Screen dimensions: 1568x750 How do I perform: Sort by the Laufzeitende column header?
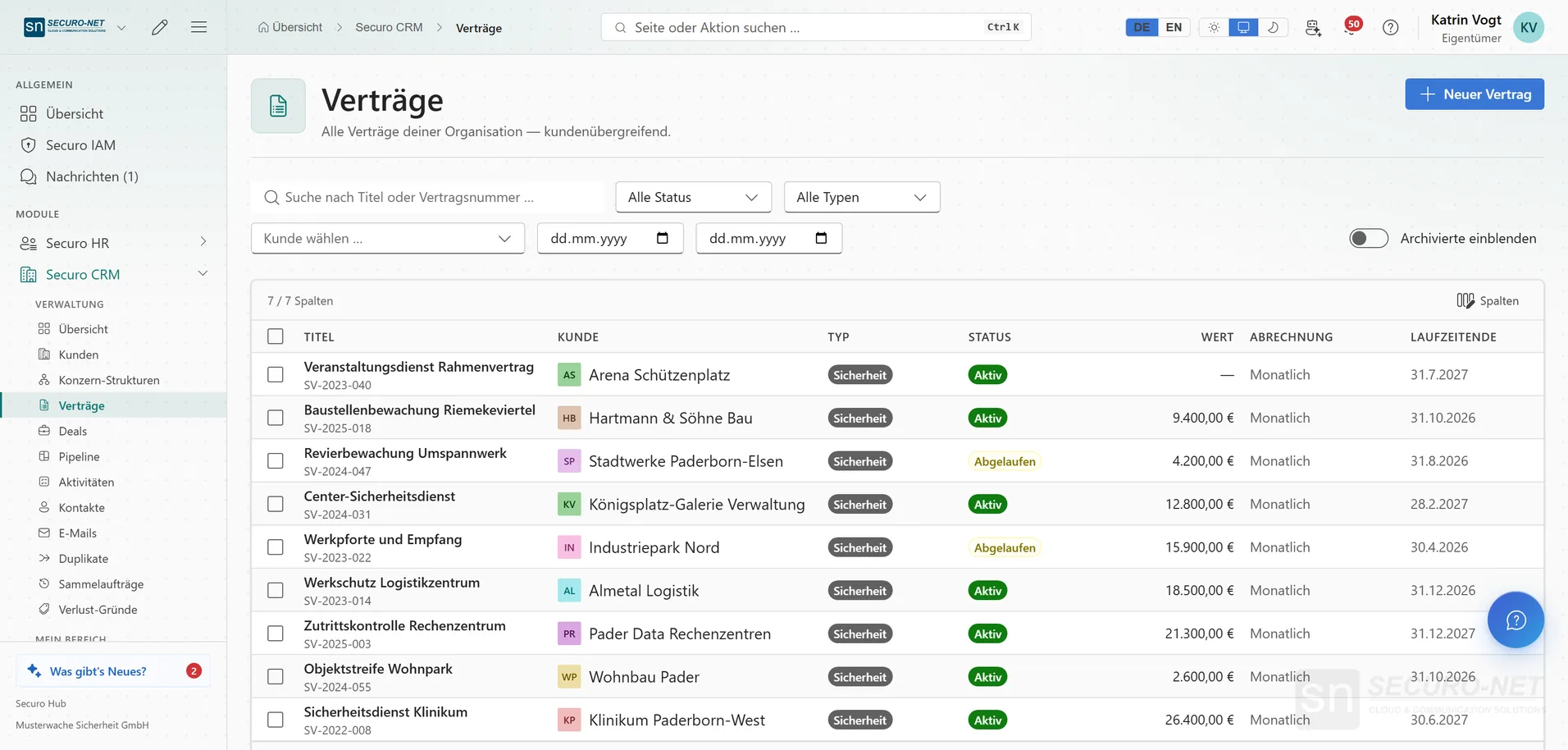[x=1453, y=337]
